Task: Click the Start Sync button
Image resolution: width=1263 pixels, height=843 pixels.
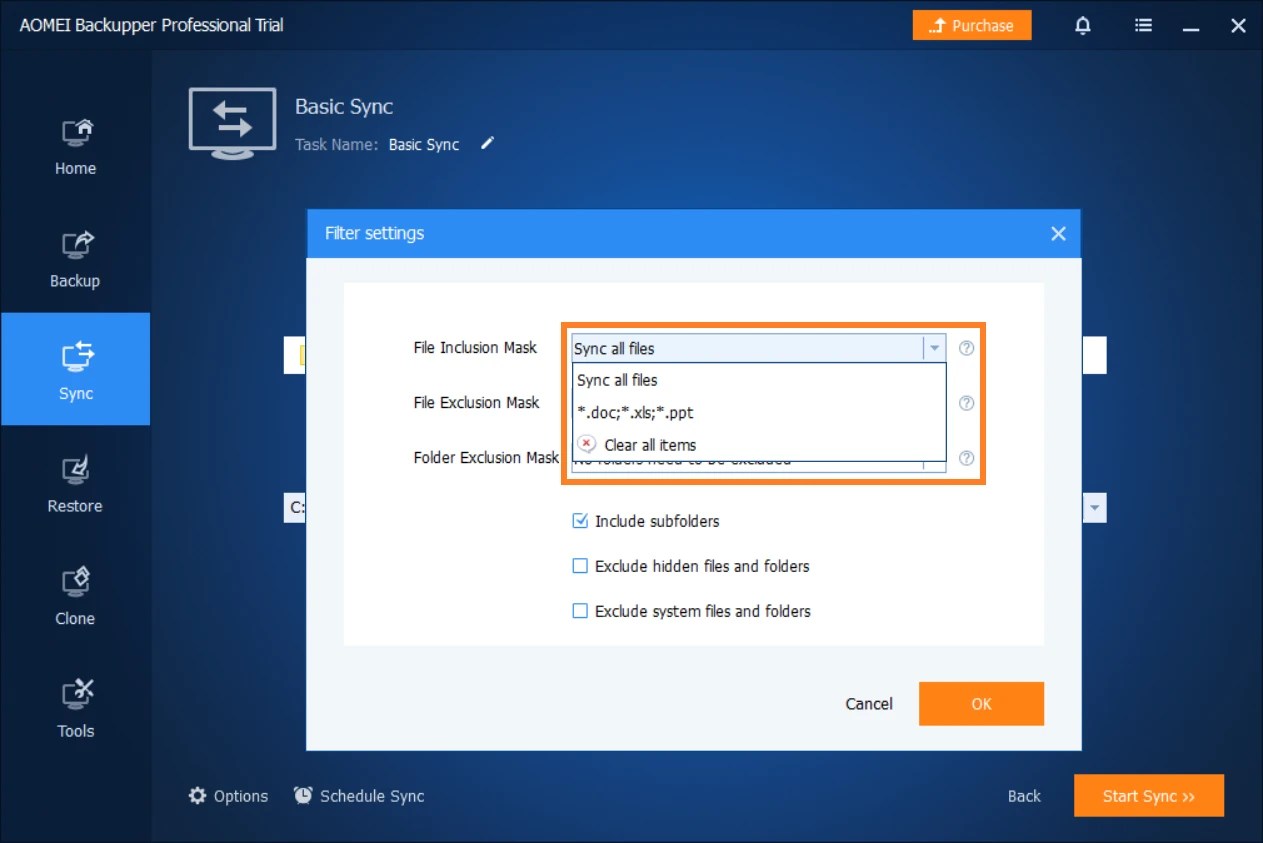Action: click(x=1149, y=796)
